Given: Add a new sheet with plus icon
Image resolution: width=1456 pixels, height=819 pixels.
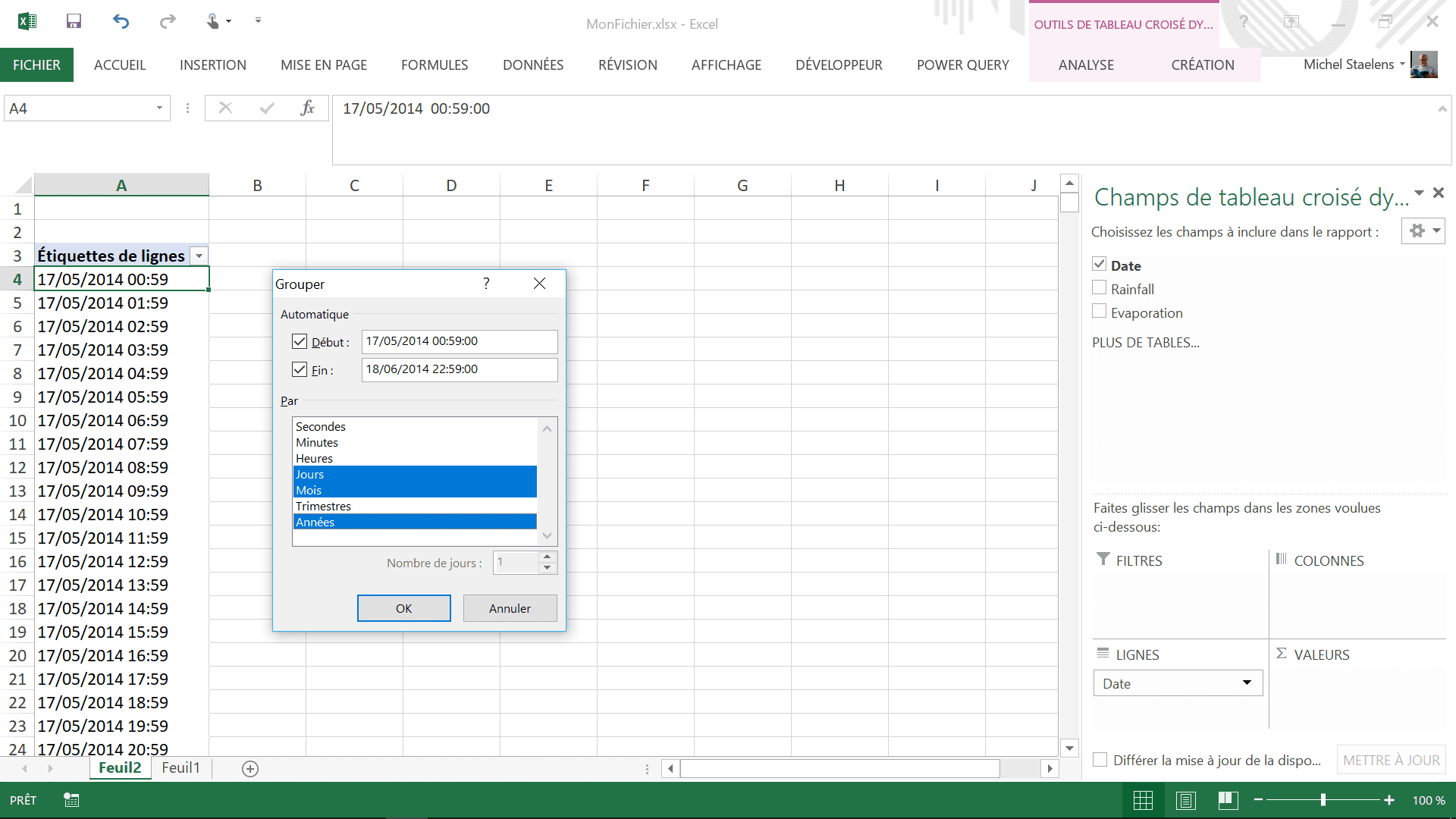Looking at the screenshot, I should (x=250, y=769).
